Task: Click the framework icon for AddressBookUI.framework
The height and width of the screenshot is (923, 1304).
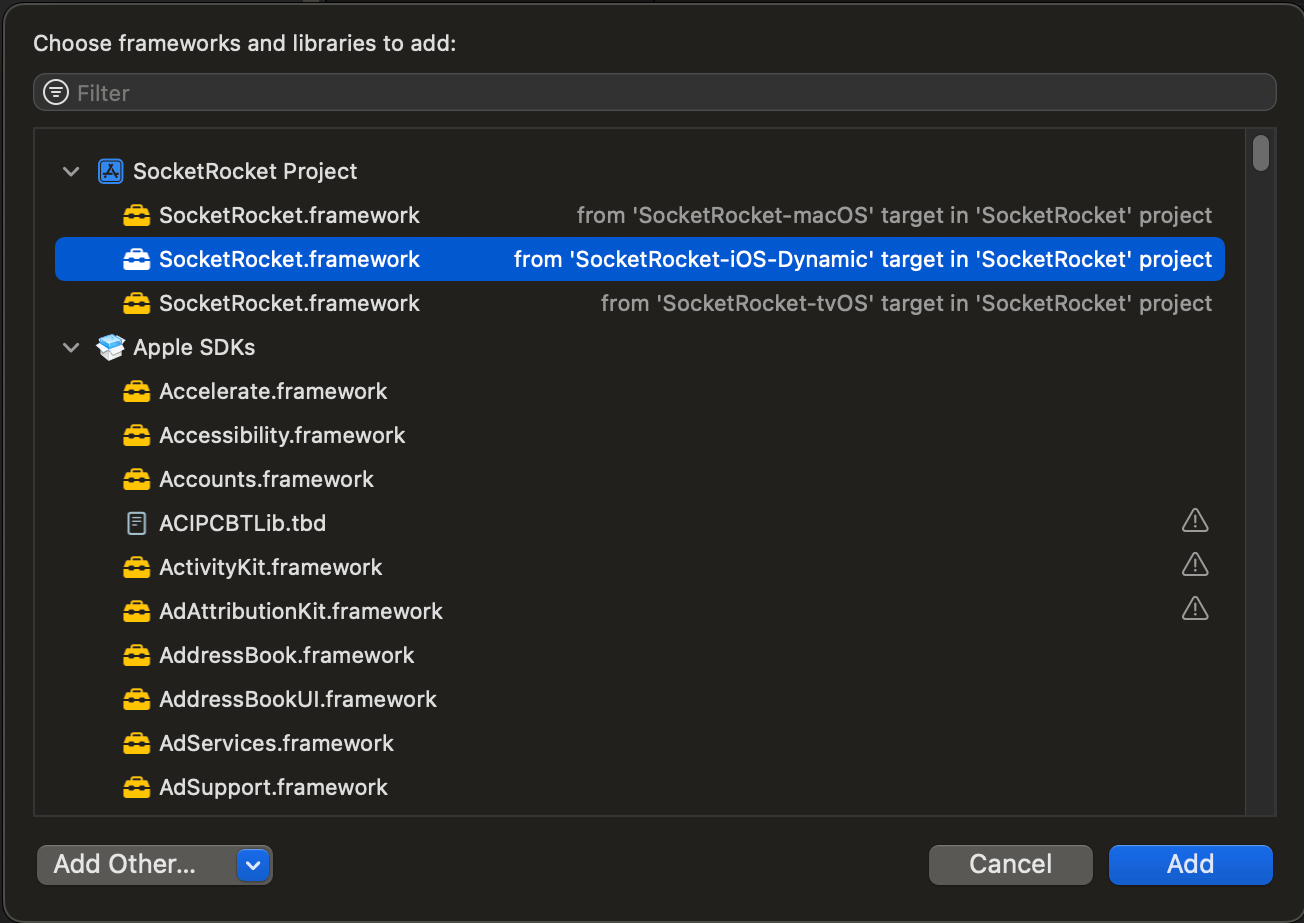Action: [136, 699]
